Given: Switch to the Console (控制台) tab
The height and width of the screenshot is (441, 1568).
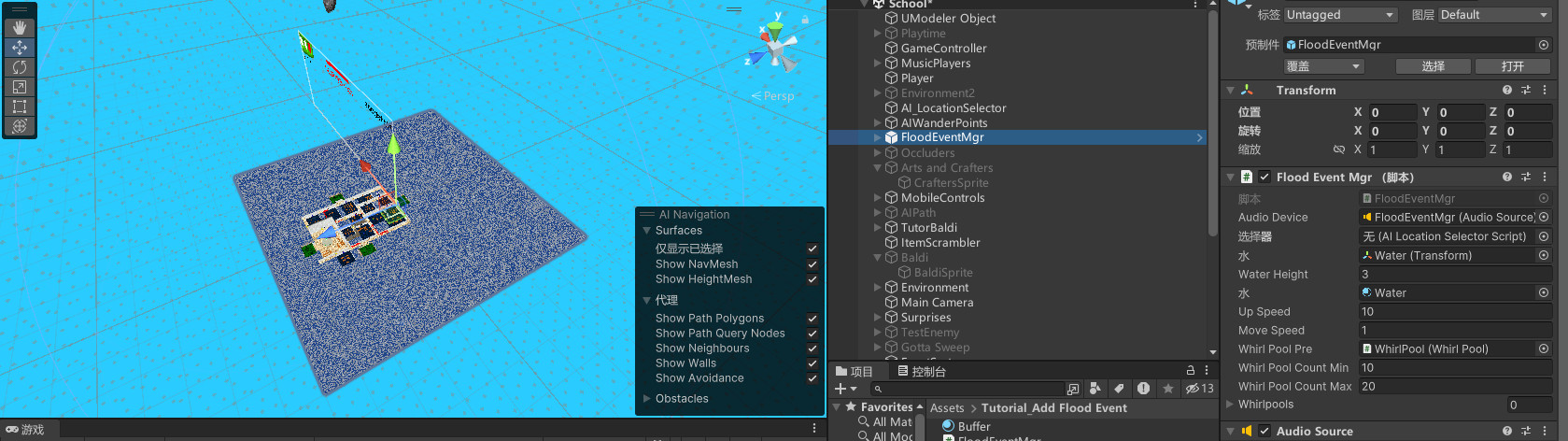Looking at the screenshot, I should (922, 371).
